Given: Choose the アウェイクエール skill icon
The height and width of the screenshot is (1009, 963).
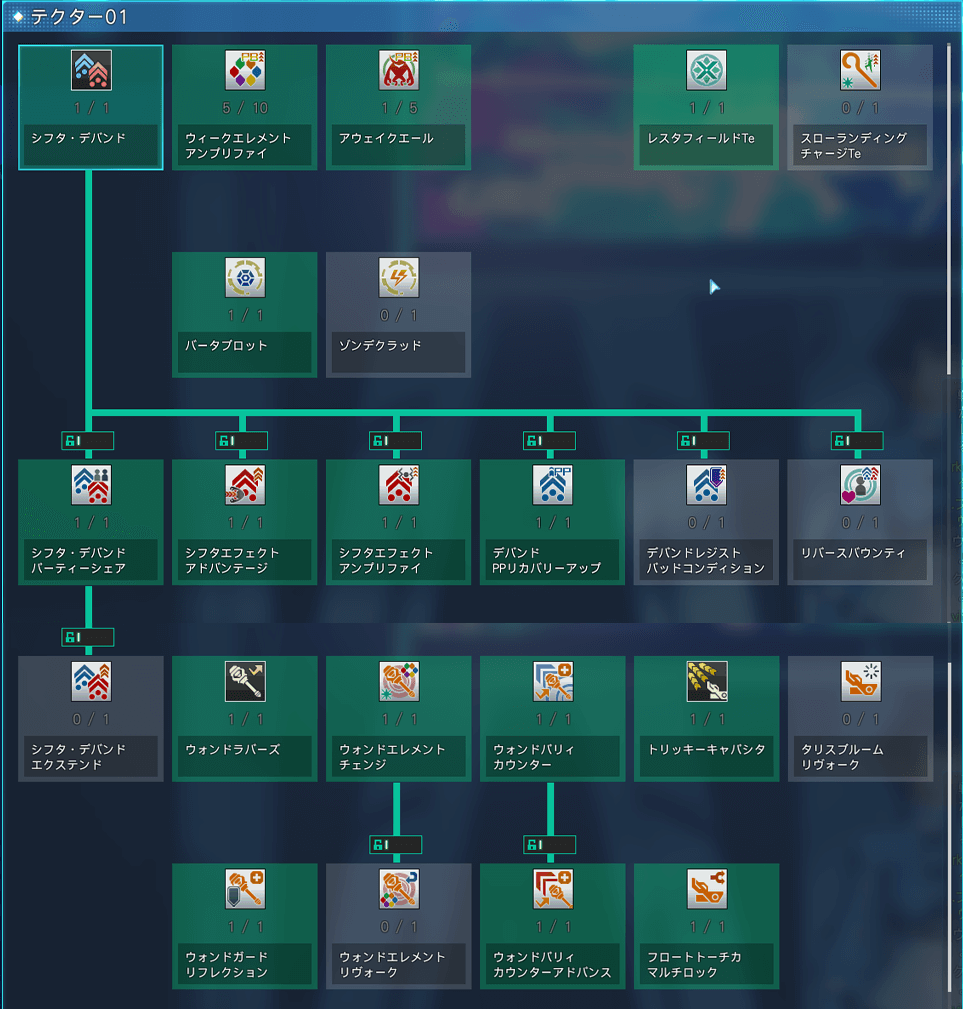Looking at the screenshot, I should coord(399,71).
